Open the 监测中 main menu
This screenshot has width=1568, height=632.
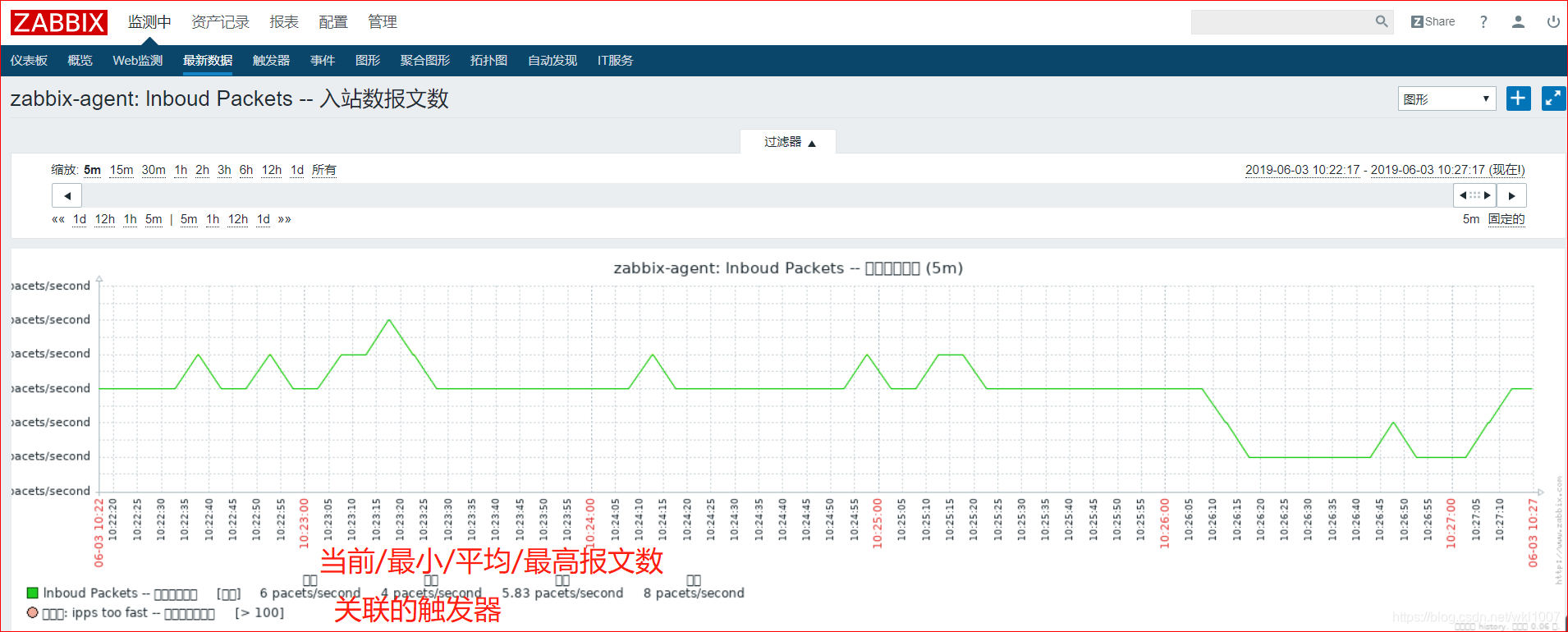point(149,22)
